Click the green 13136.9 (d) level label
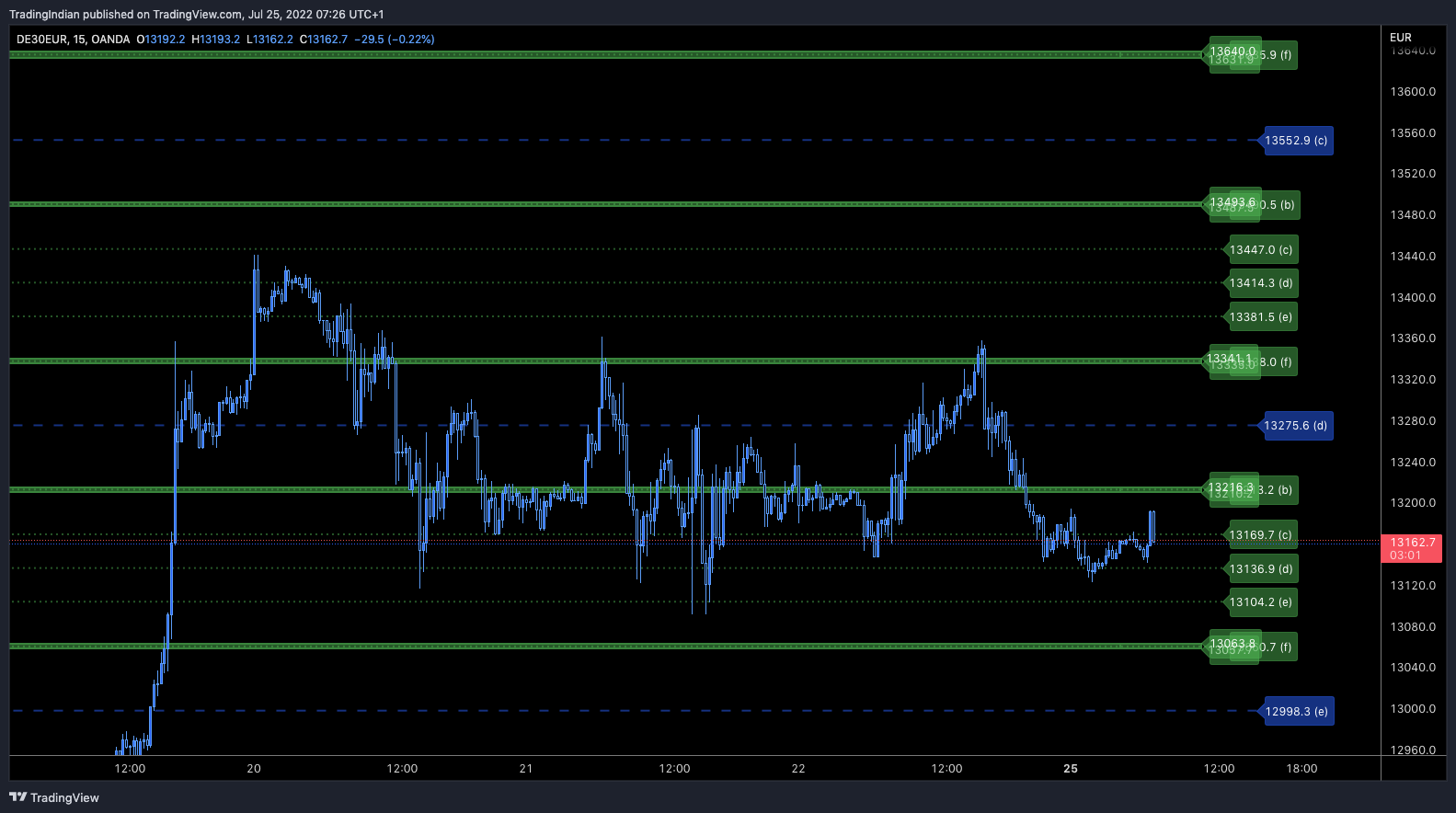 coord(1261,569)
